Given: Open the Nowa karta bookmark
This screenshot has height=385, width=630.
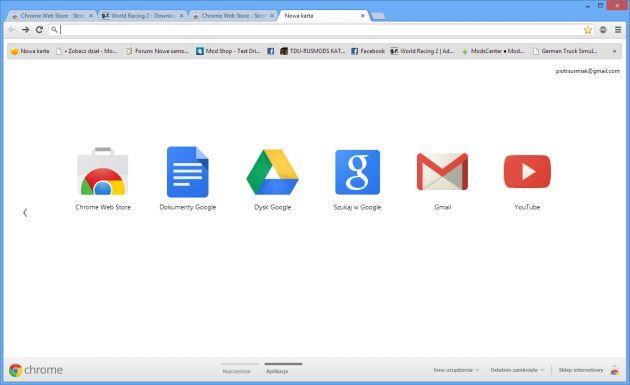Looking at the screenshot, I should [30, 51].
